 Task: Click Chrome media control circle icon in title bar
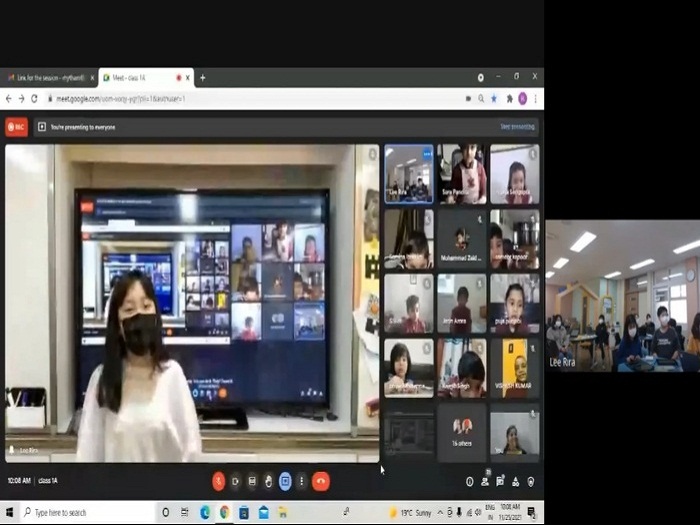pos(481,78)
